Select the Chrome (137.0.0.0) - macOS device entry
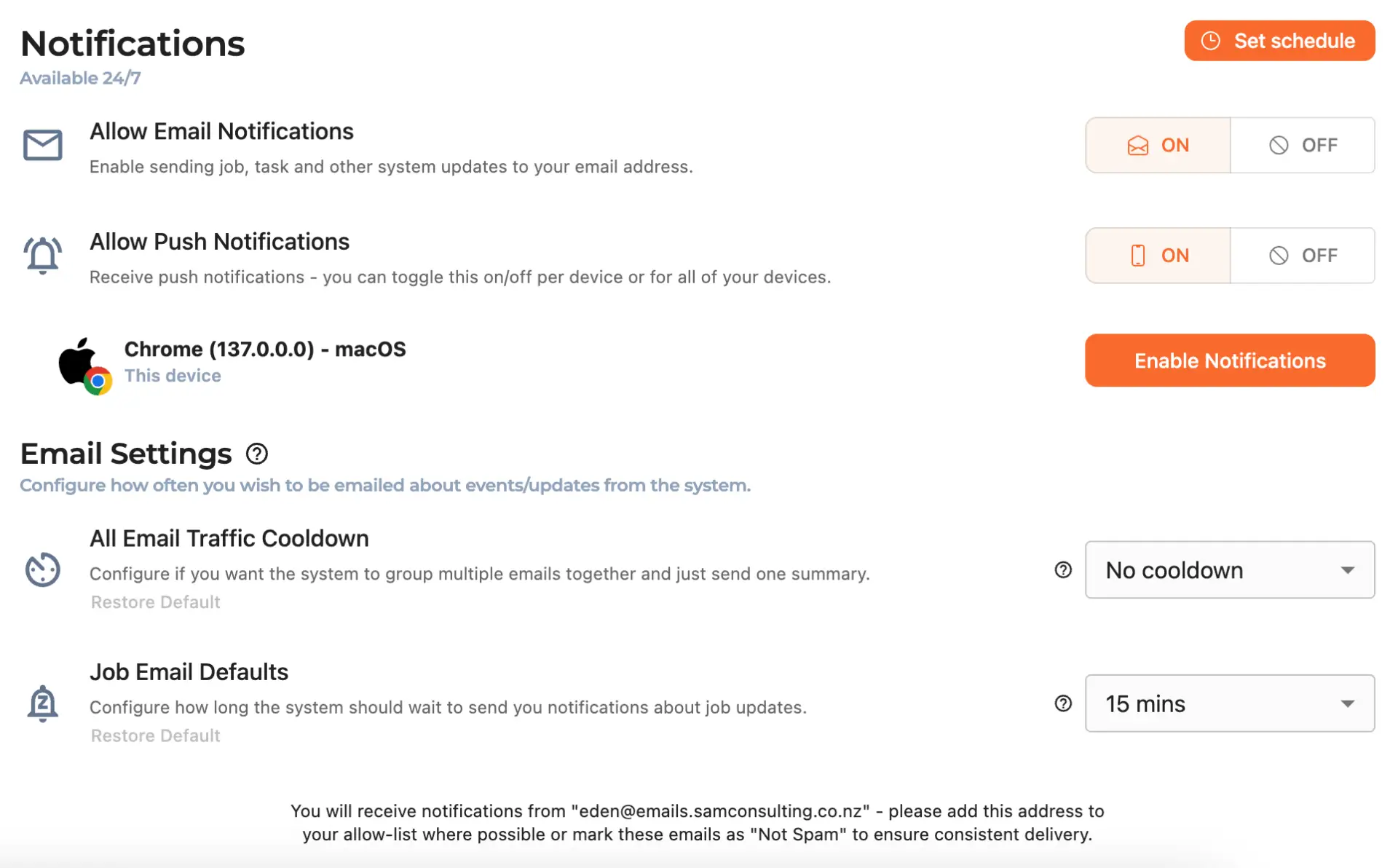The image size is (1398, 868). tap(265, 350)
